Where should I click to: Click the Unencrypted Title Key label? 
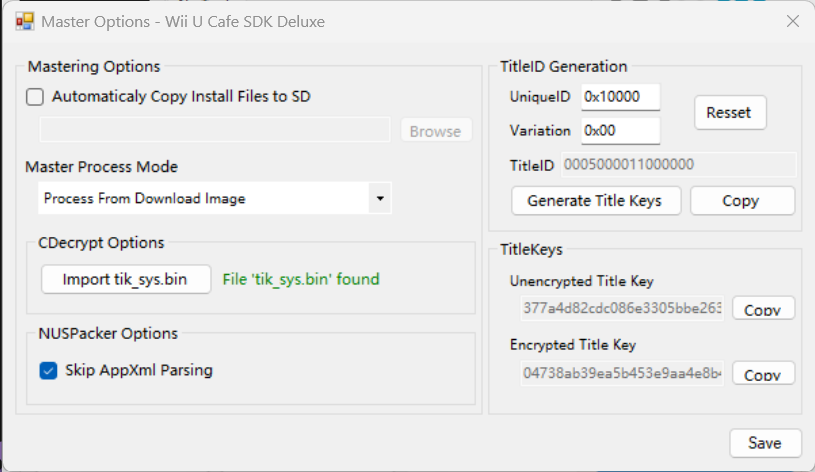[582, 281]
